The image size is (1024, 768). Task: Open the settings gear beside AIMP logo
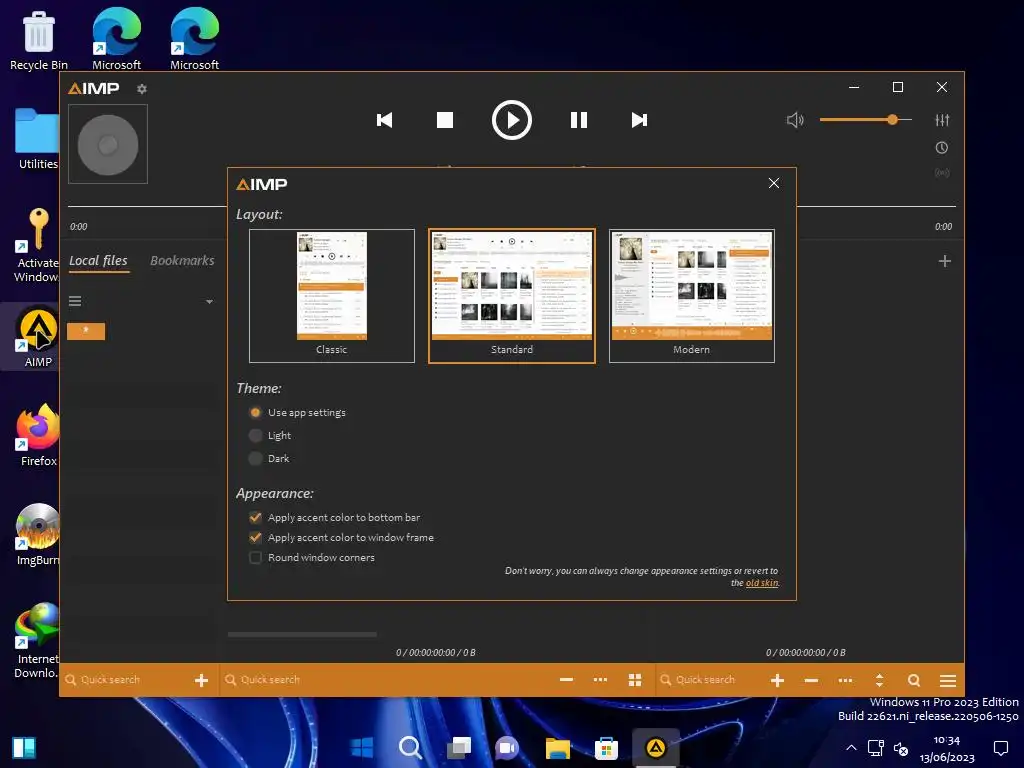(142, 89)
